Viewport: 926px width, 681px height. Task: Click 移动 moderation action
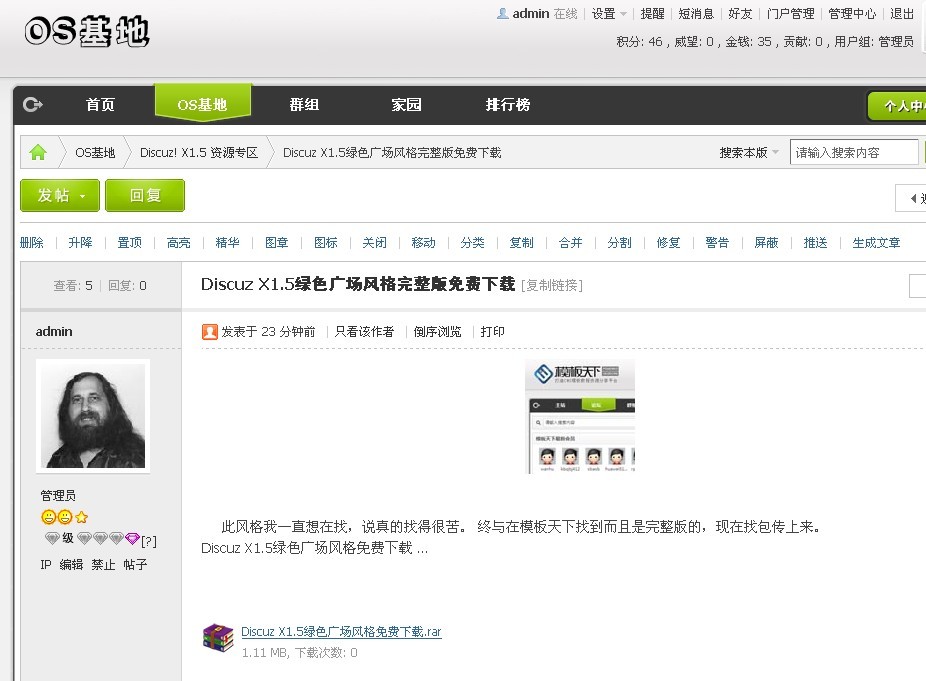[423, 243]
